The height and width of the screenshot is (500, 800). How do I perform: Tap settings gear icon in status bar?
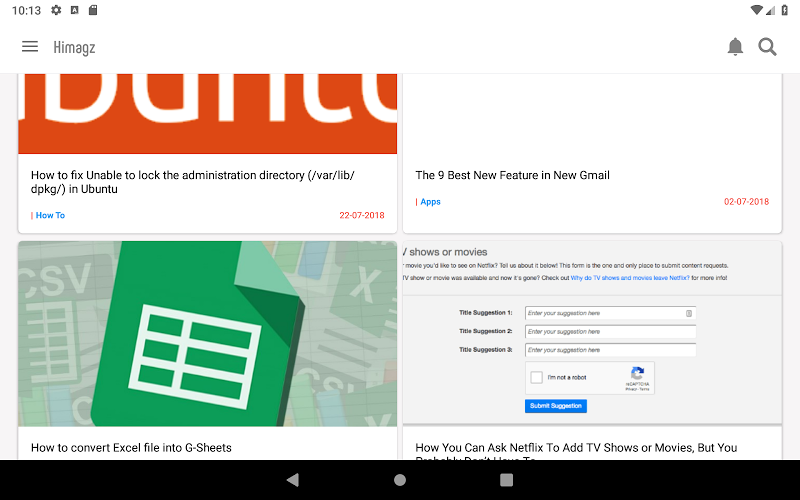(x=56, y=10)
